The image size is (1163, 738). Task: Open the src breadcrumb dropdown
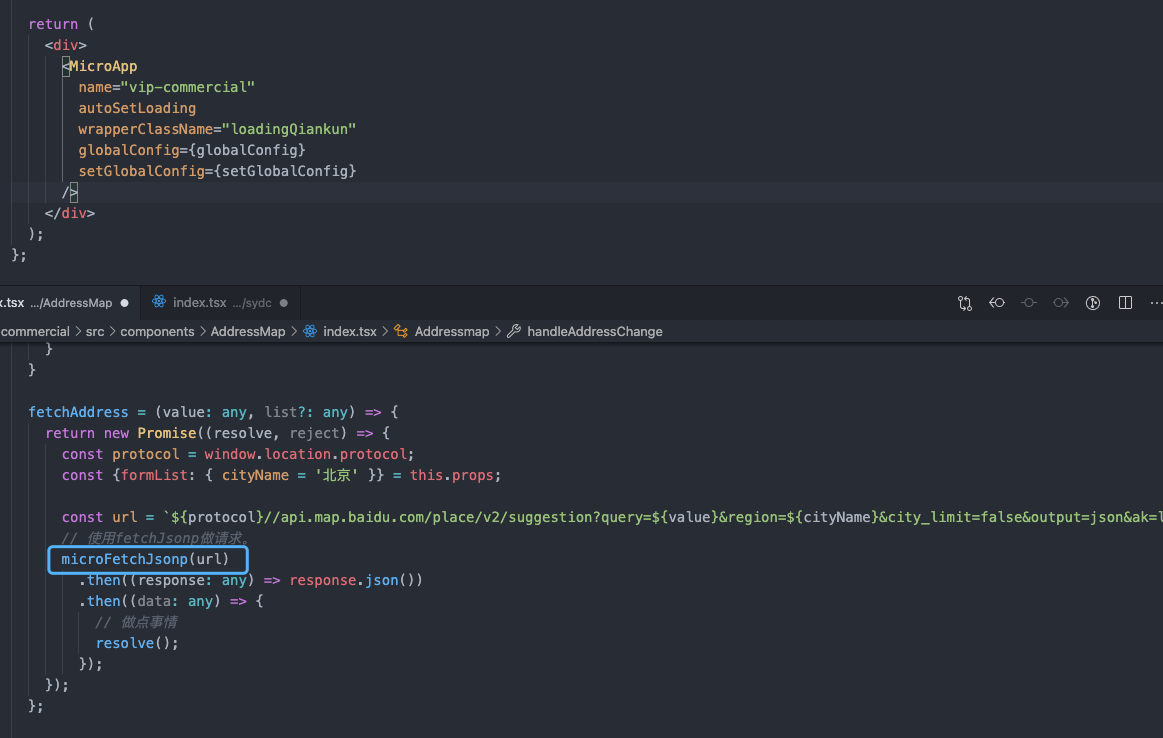(x=95, y=332)
